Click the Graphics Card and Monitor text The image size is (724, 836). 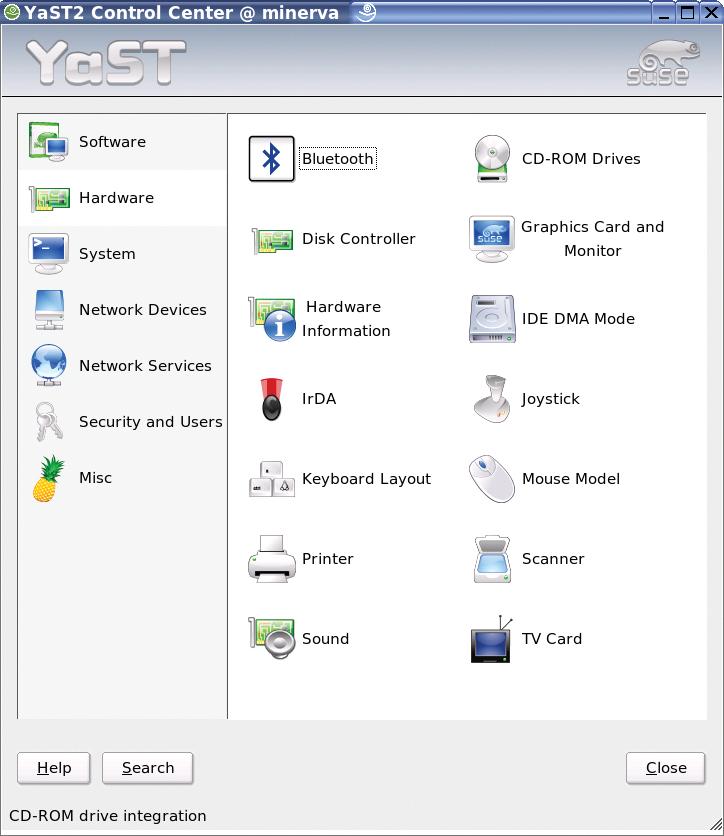[x=592, y=239]
